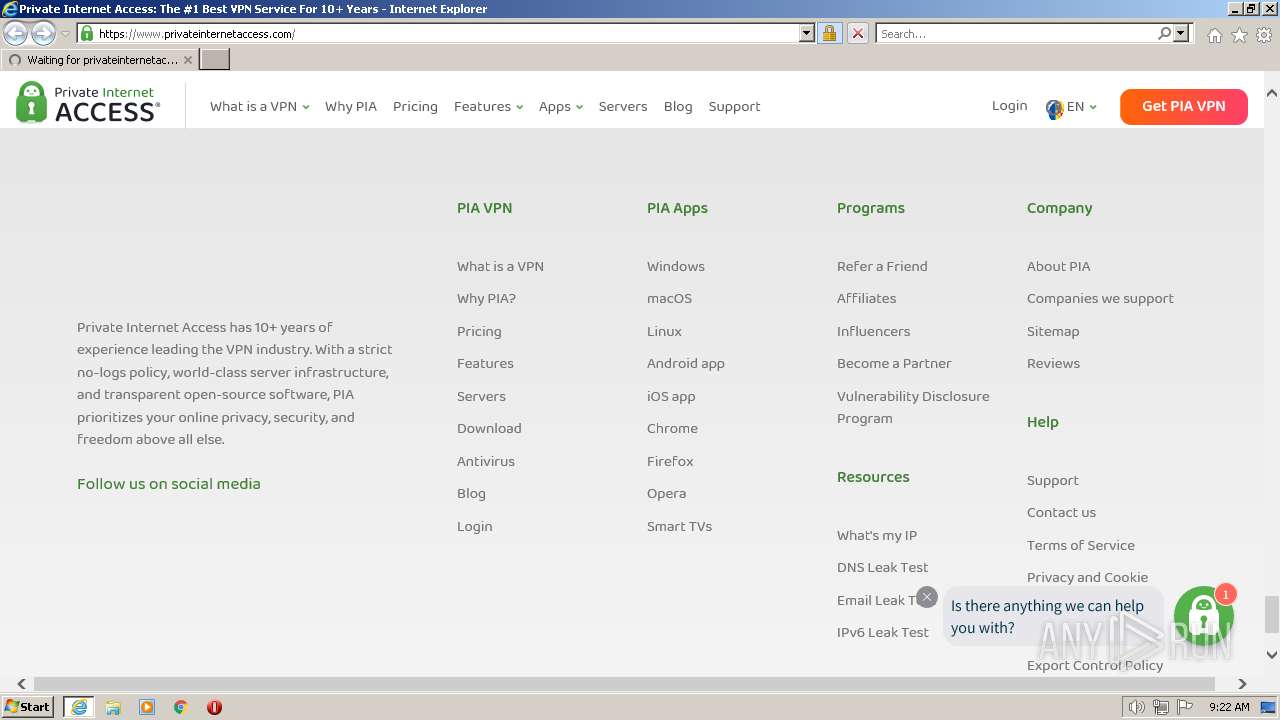Open a new blank tab
The width and height of the screenshot is (1280, 720).
(x=215, y=59)
